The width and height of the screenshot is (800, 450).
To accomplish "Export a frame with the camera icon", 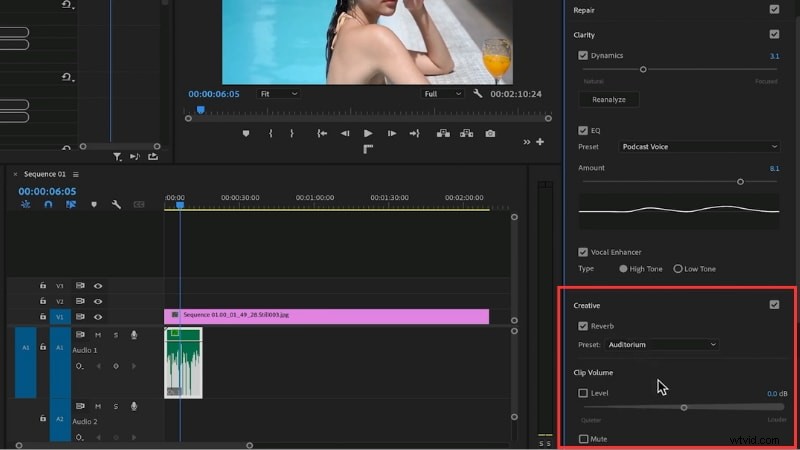I will [x=490, y=134].
